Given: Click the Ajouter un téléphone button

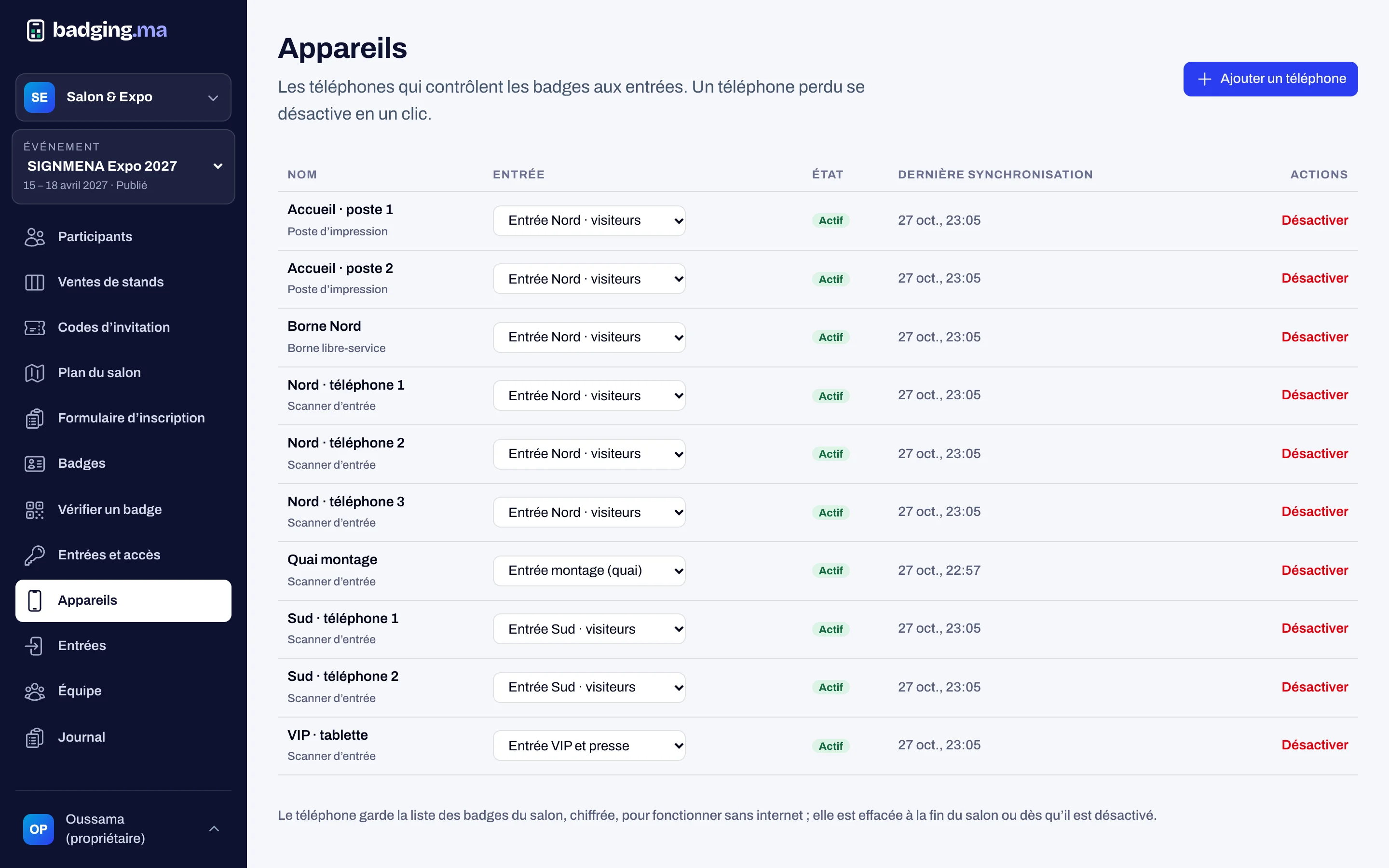Looking at the screenshot, I should (x=1270, y=79).
